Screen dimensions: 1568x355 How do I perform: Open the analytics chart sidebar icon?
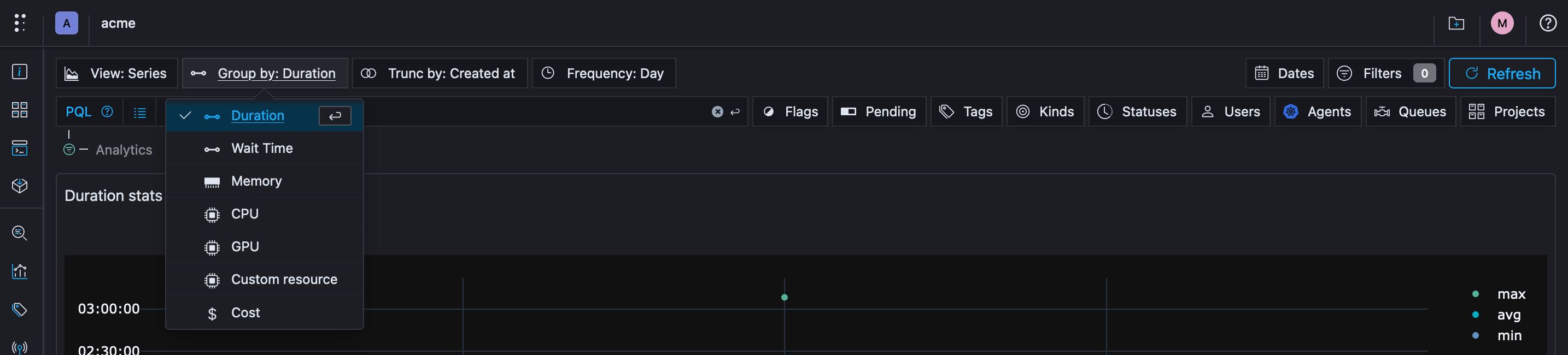(x=20, y=271)
